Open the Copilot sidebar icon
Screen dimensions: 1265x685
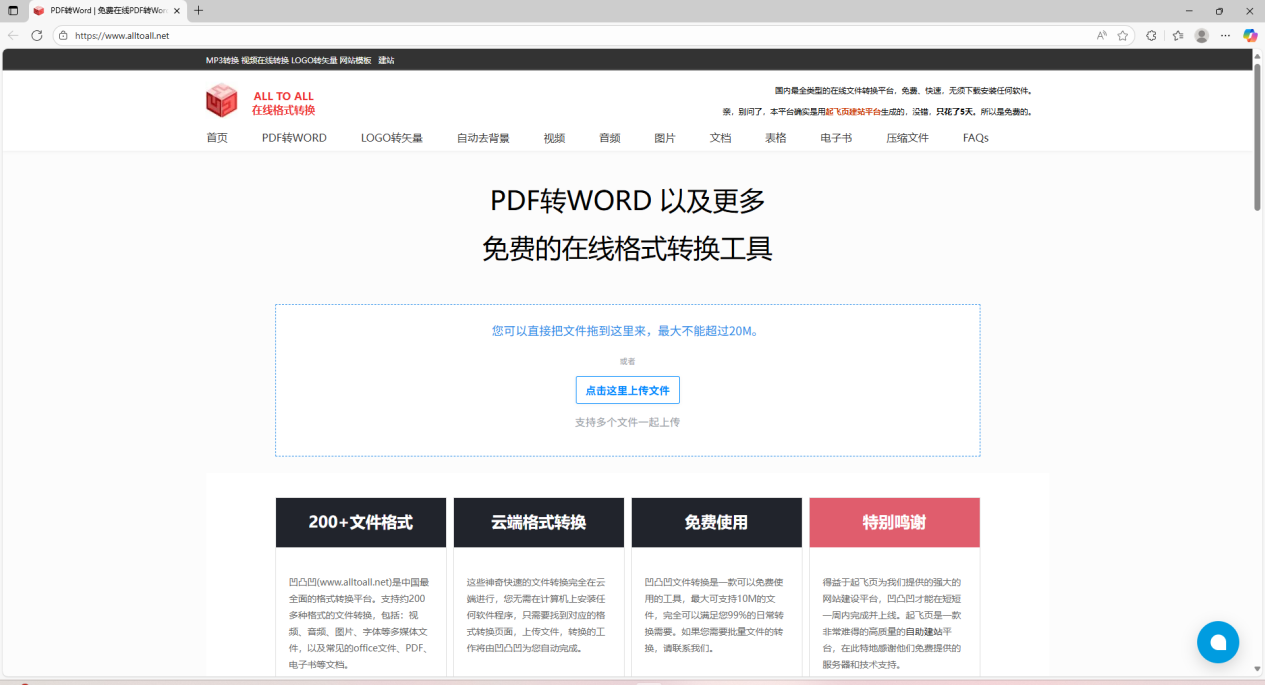(1250, 35)
